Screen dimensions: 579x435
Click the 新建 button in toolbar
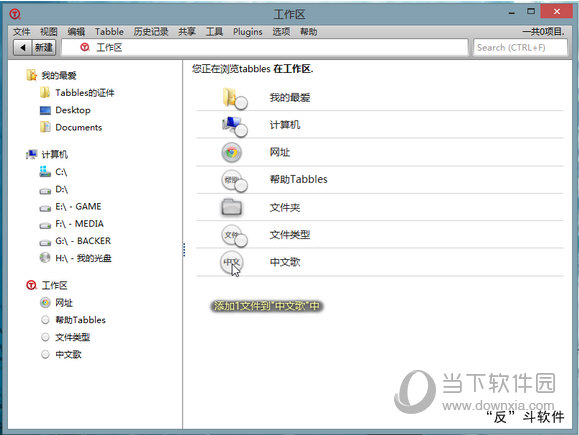point(44,48)
